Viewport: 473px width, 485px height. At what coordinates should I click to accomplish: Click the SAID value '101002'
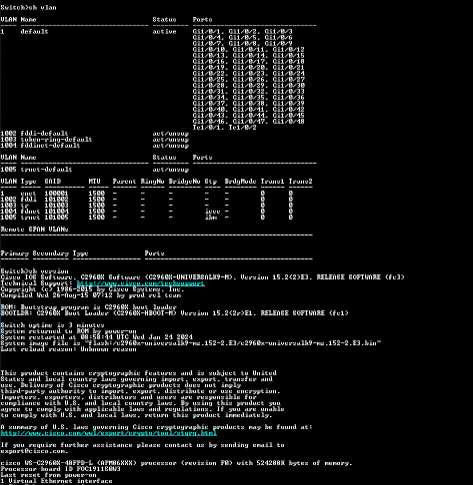pos(56,199)
